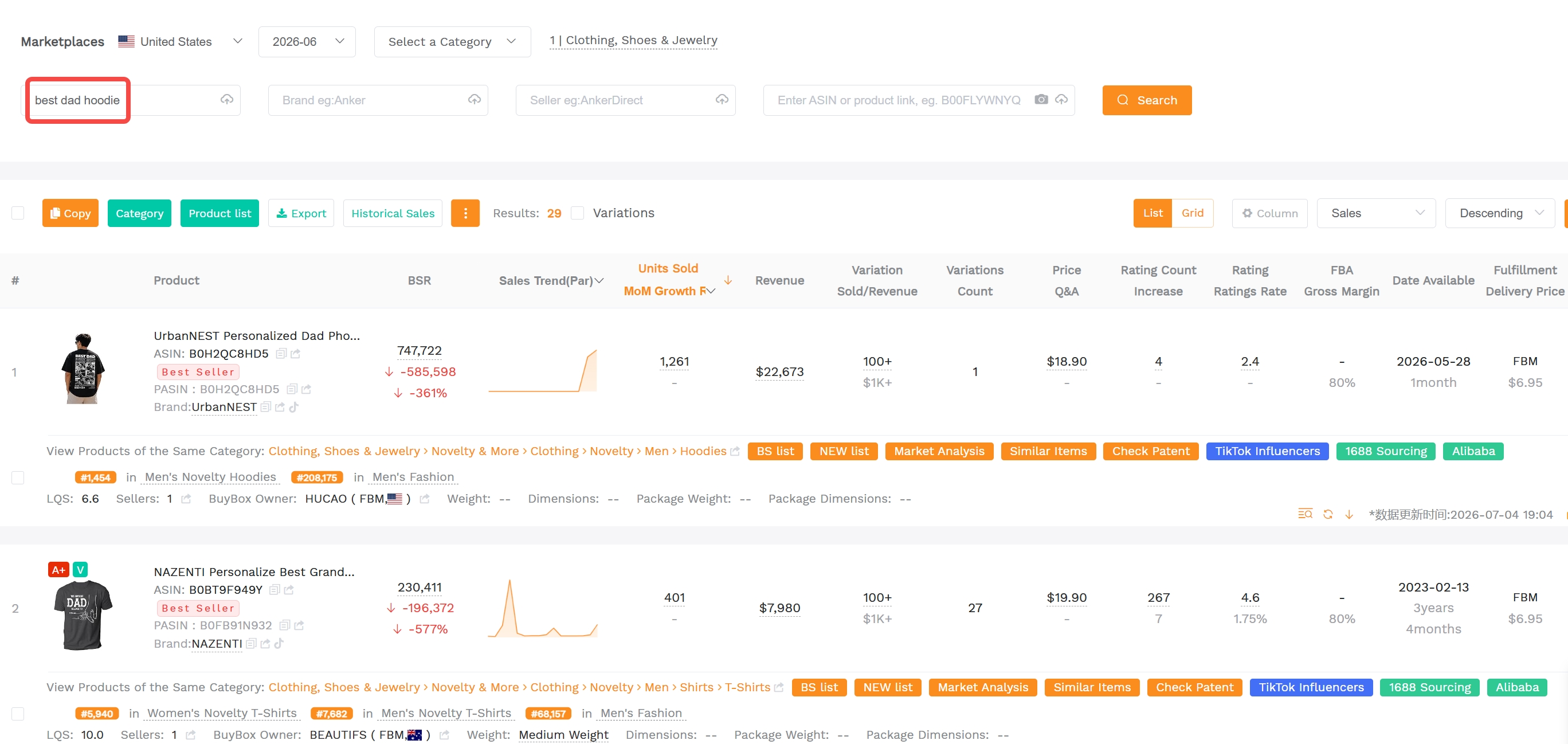This screenshot has width=1568, height=744.
Task: Focus the Seller input field
Action: pyautogui.click(x=625, y=100)
